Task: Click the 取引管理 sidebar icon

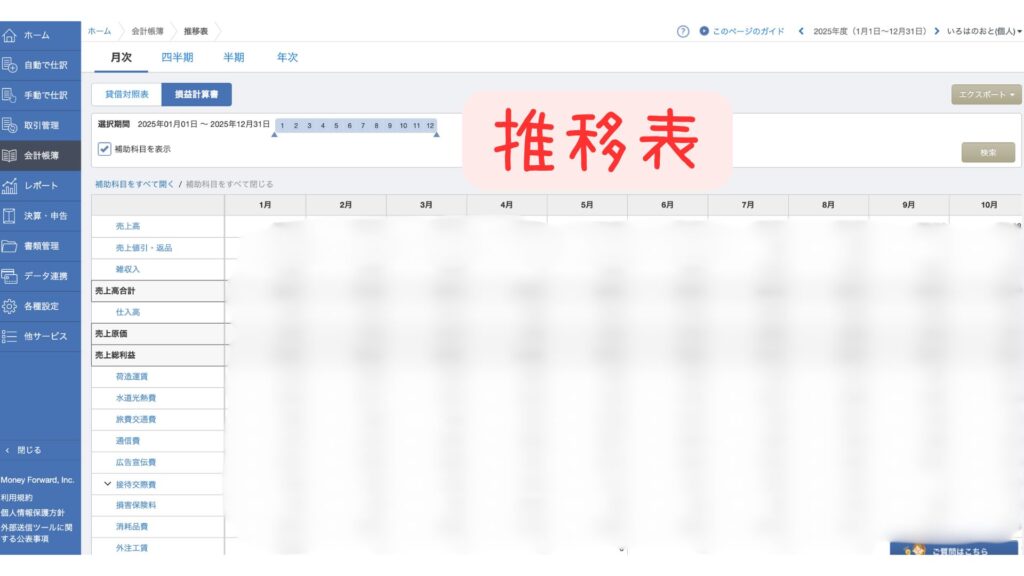Action: [10, 123]
